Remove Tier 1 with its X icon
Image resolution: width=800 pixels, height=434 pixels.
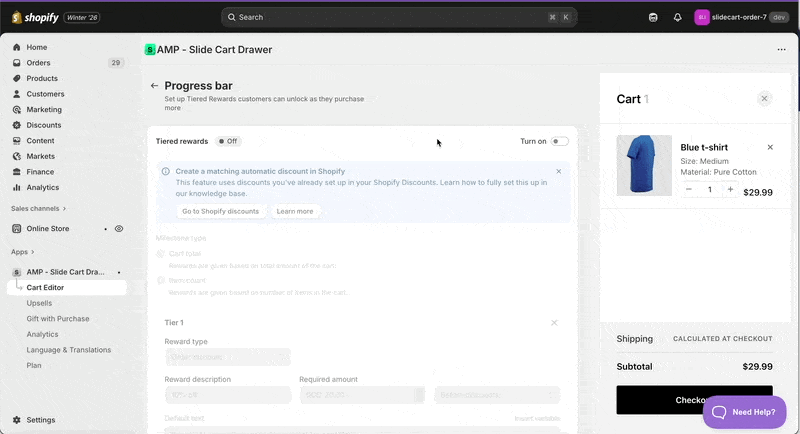(x=554, y=323)
